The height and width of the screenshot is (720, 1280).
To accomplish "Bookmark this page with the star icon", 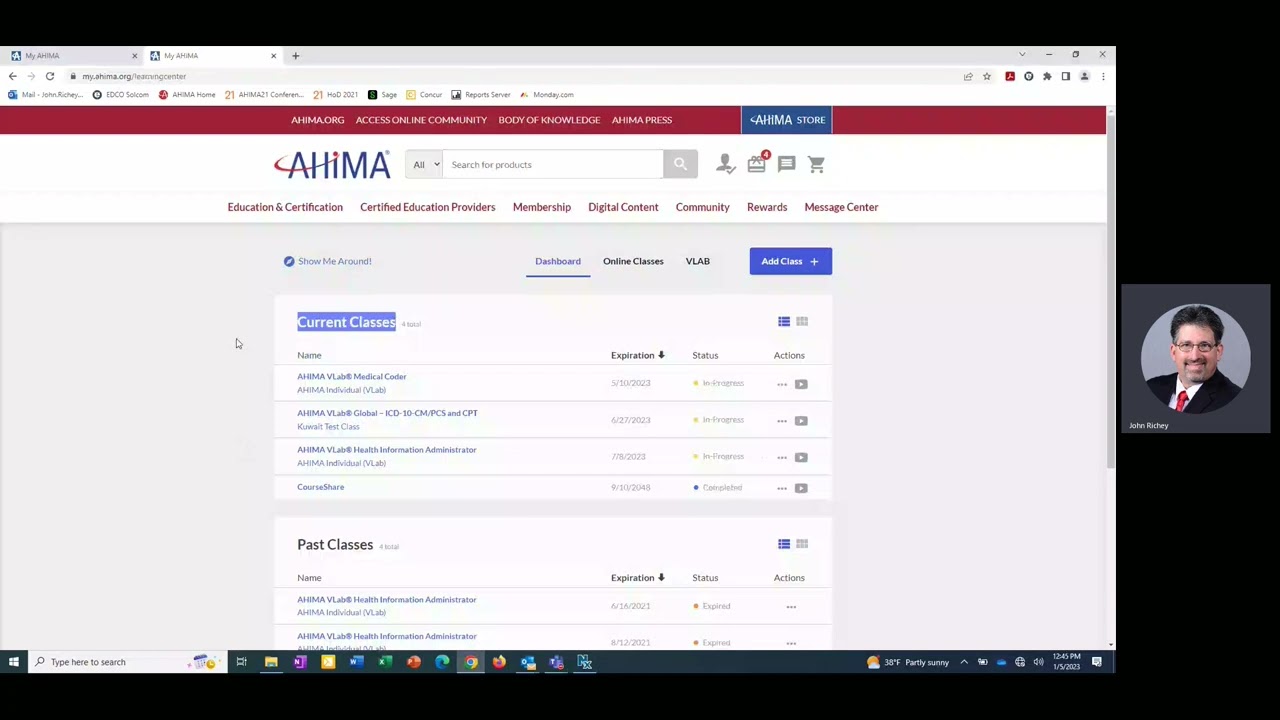I will tap(987, 76).
